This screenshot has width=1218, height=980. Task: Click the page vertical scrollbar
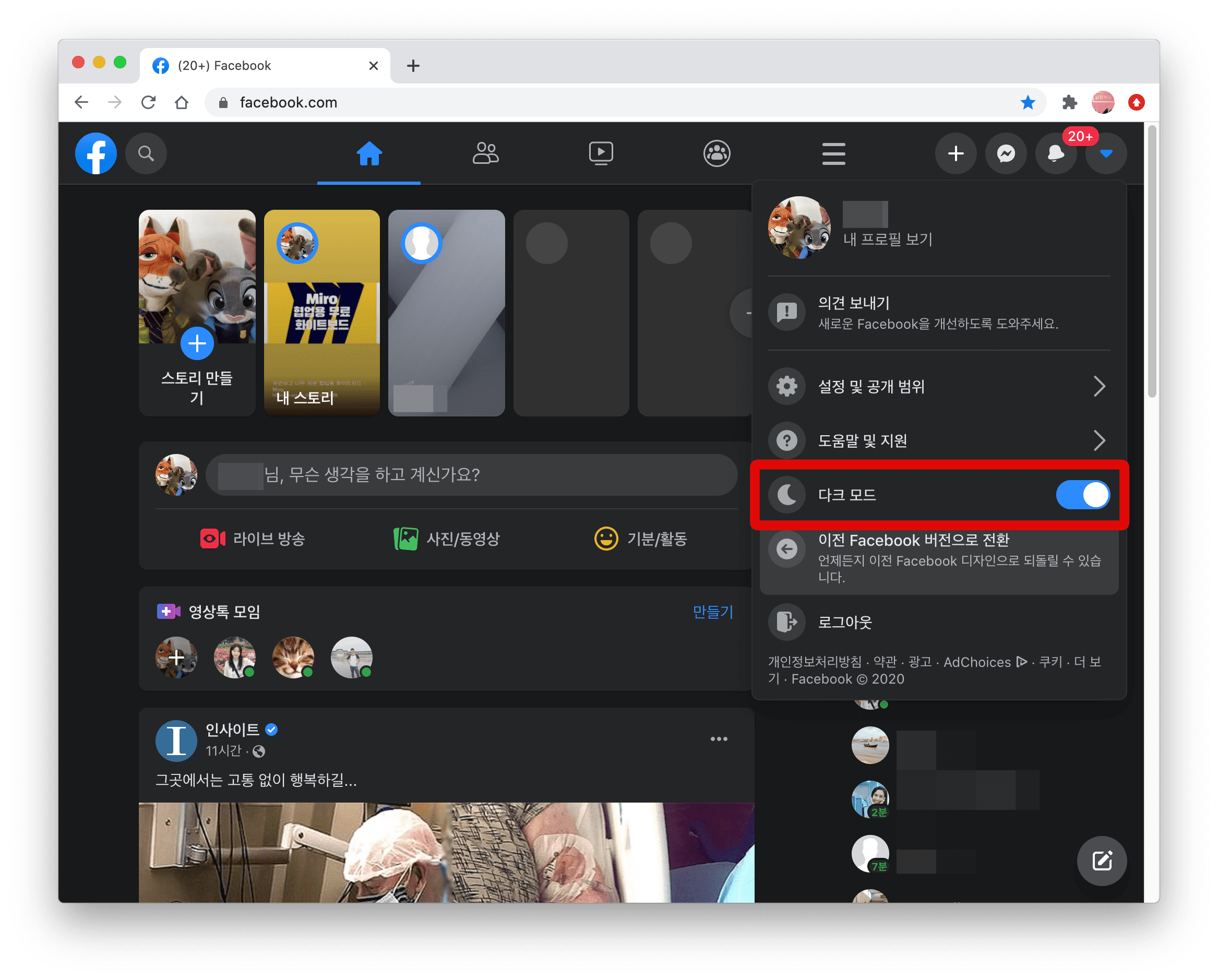click(1152, 262)
